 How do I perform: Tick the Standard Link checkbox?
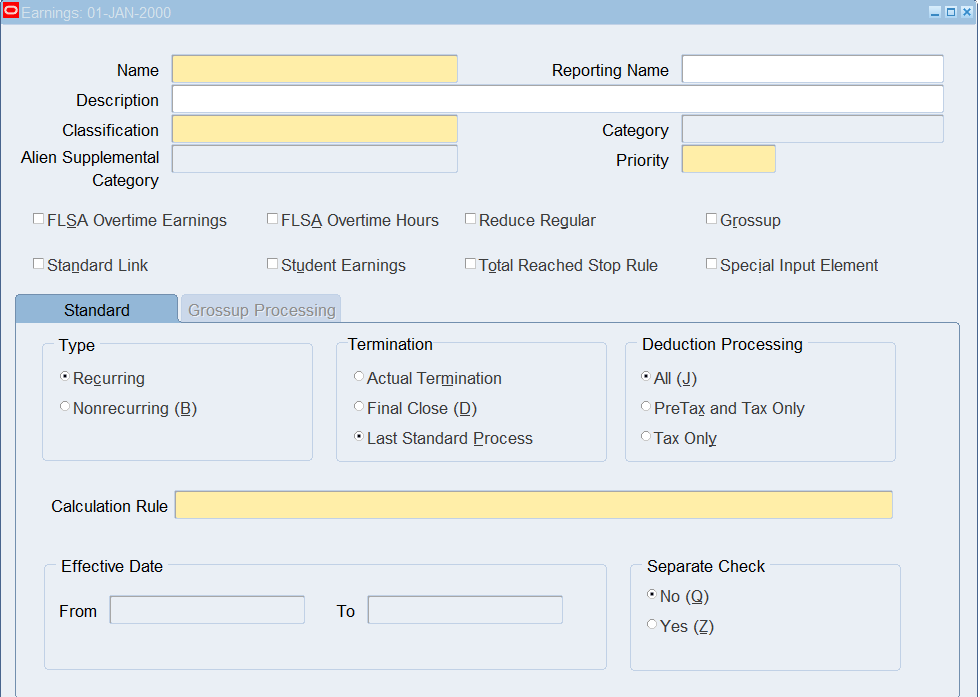[39, 264]
